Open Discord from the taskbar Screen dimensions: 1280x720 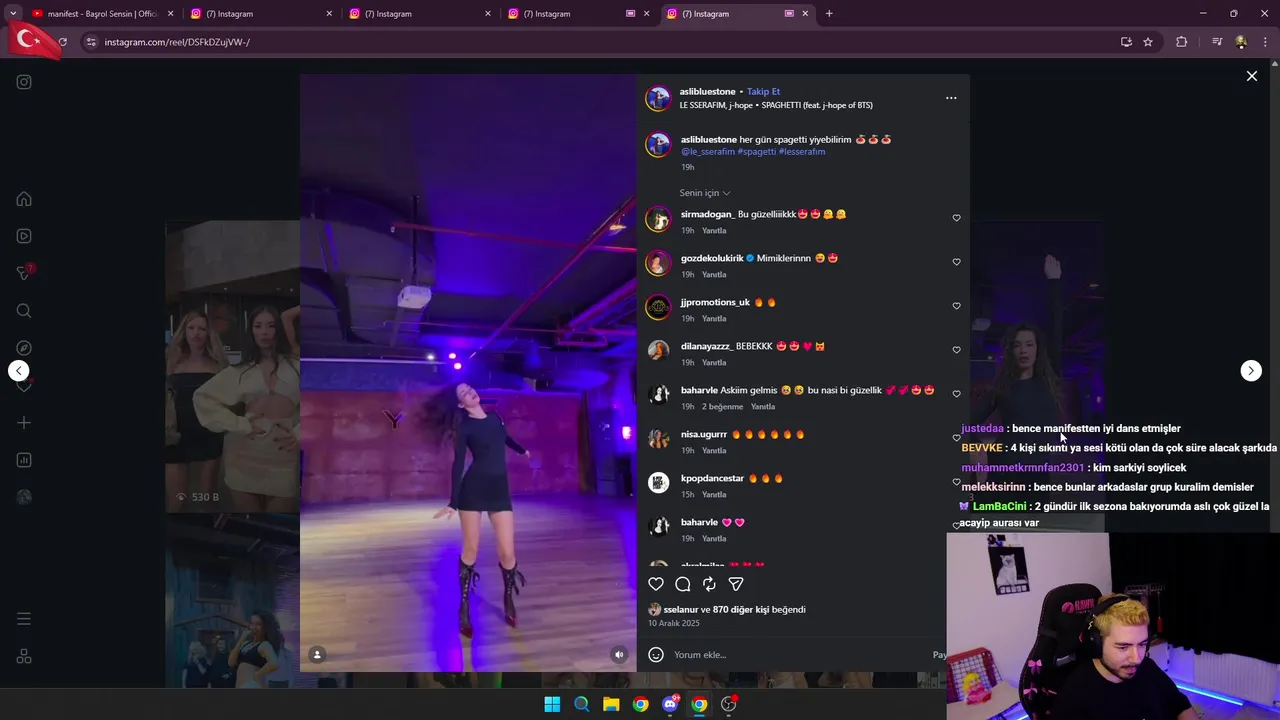[670, 704]
